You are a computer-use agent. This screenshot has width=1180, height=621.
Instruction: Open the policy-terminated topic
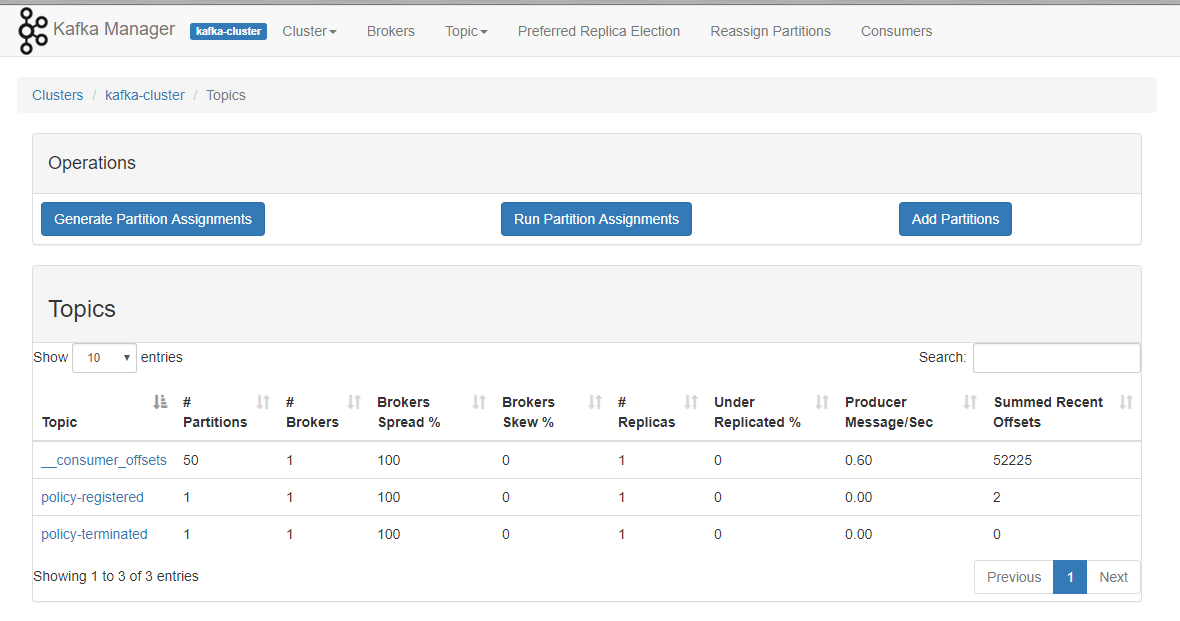tap(94, 534)
